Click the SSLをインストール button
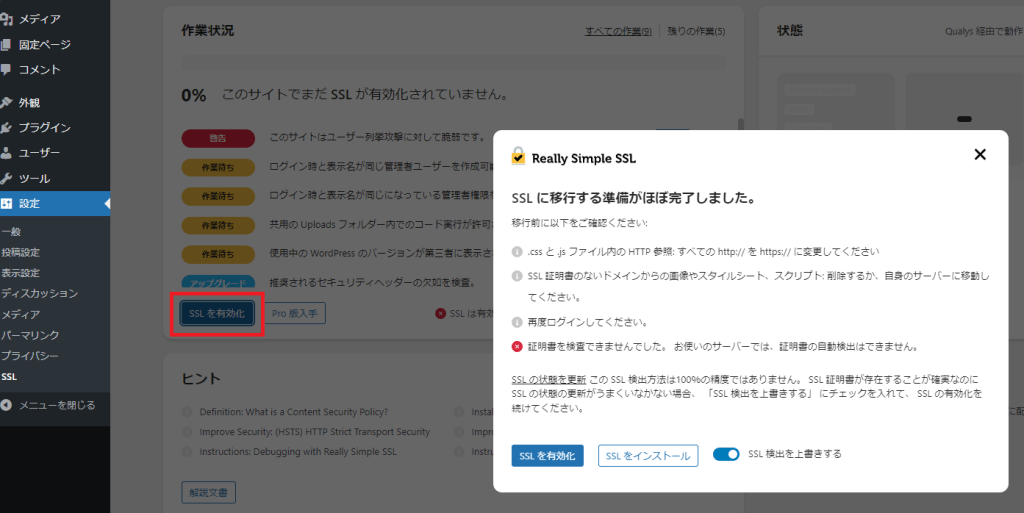 point(648,456)
